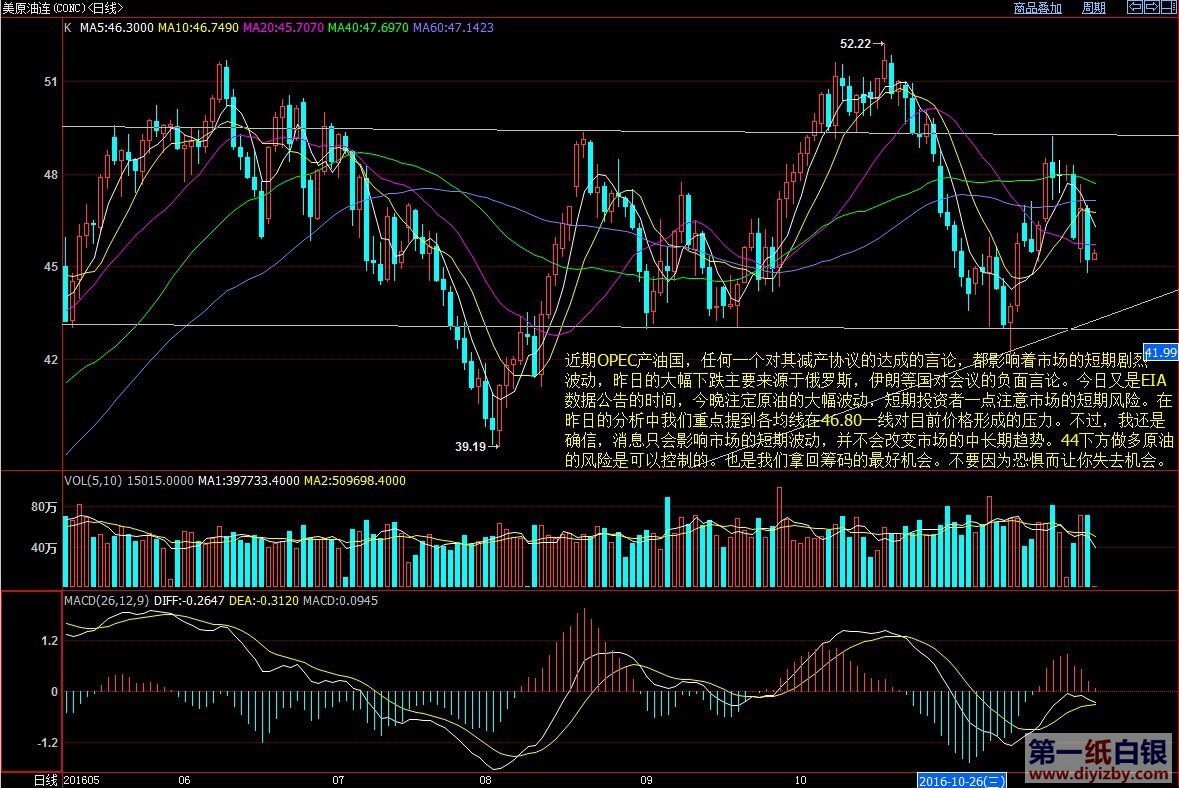The image size is (1179, 788).
Task: Click the 41.99 price tag on axis
Action: [1161, 352]
